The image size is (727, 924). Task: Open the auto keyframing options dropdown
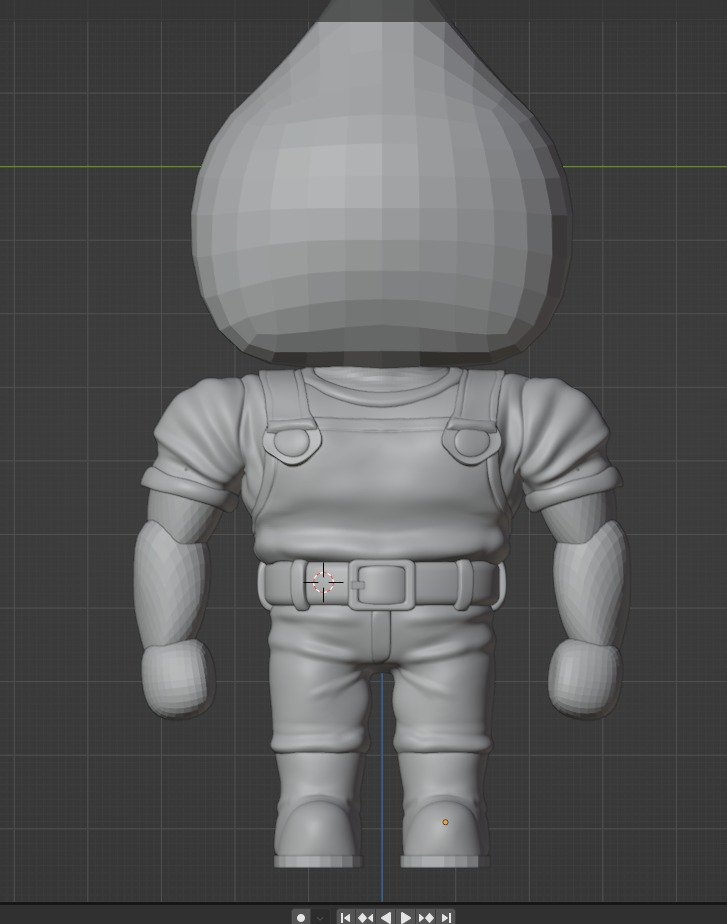[320, 917]
